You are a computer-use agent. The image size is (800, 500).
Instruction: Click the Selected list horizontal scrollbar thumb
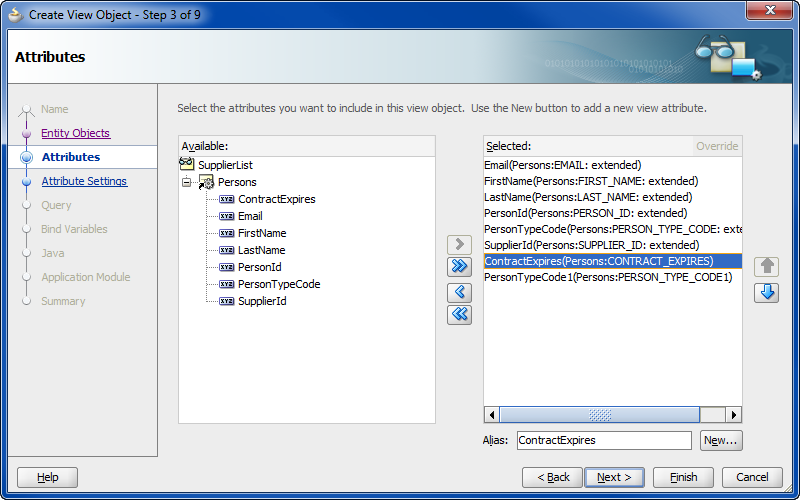click(599, 415)
